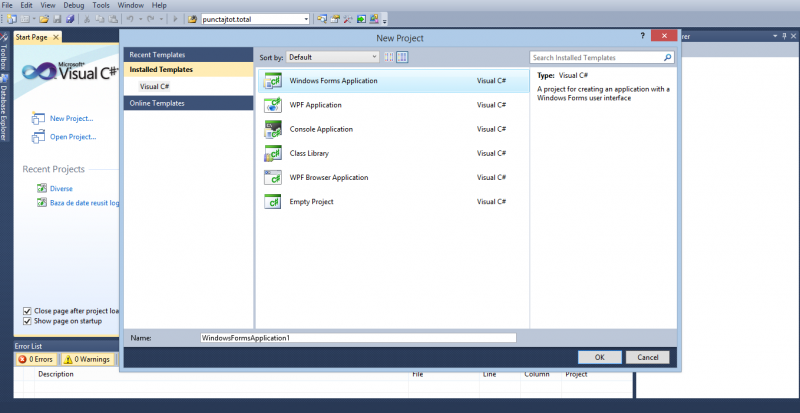The image size is (800, 413).
Task: Select Console Application template
Action: 393,129
